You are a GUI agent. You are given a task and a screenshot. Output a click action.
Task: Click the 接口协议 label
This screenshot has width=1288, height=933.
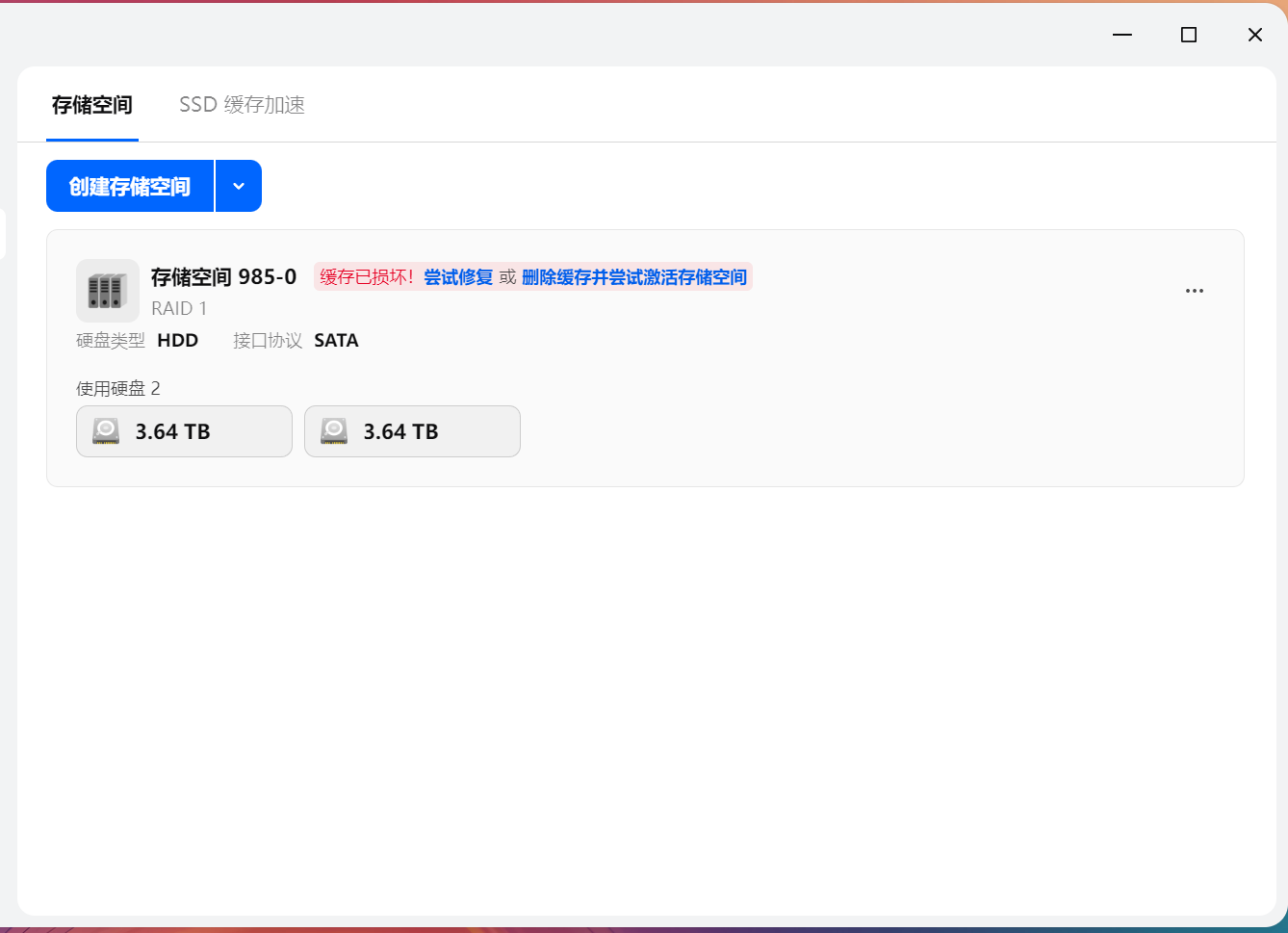268,340
